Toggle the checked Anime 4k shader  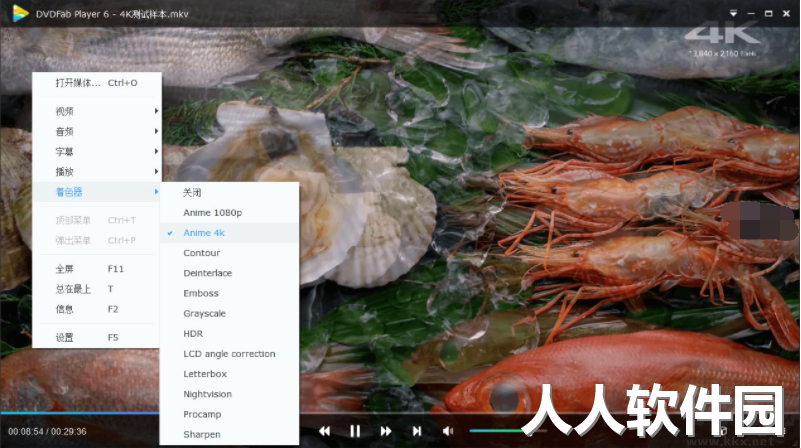(229, 233)
